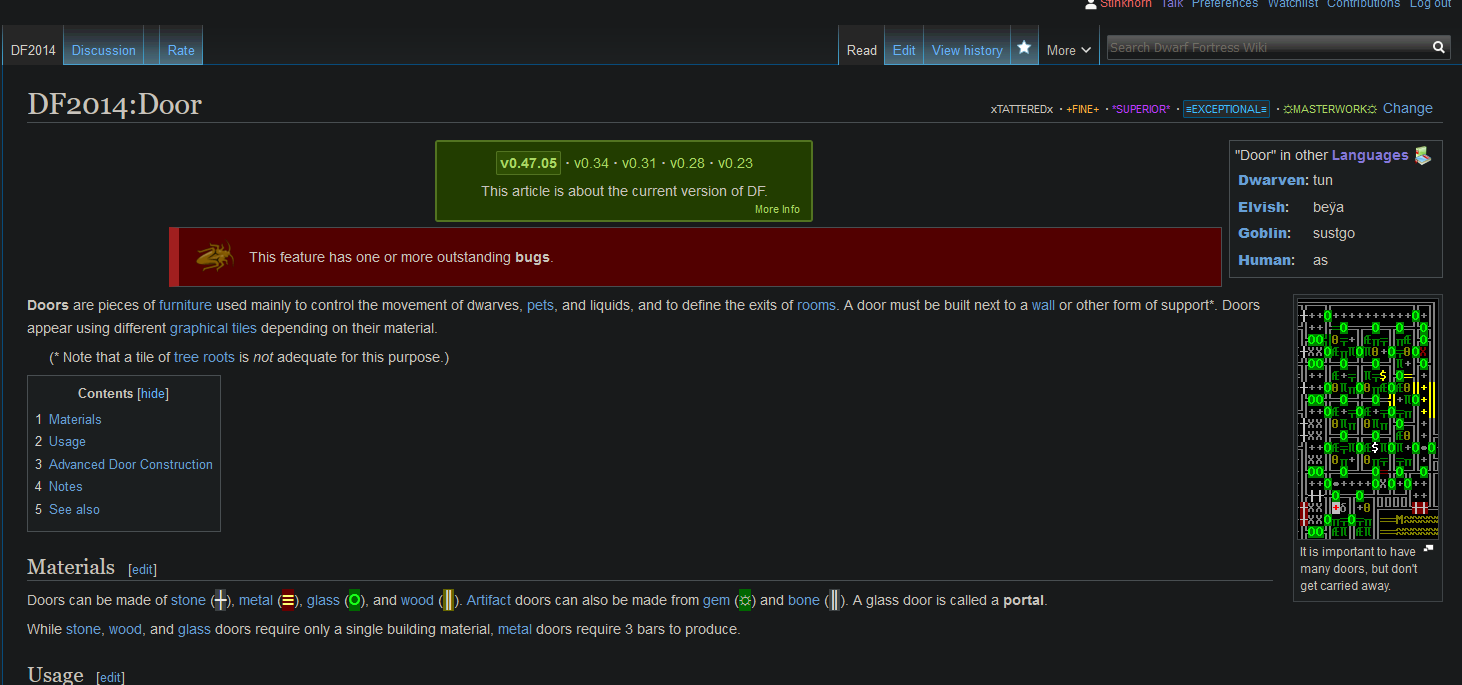Click the user profile icon
The width and height of the screenshot is (1462, 685).
tap(1091, 4)
